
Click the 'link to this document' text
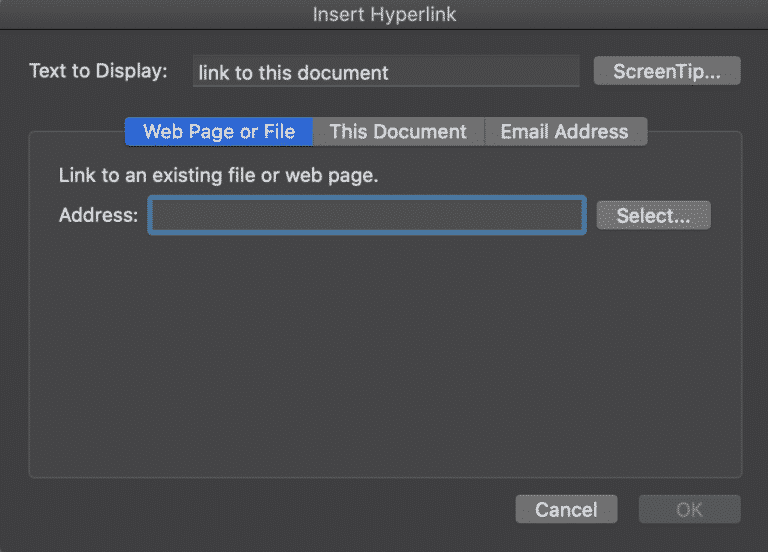[293, 73]
